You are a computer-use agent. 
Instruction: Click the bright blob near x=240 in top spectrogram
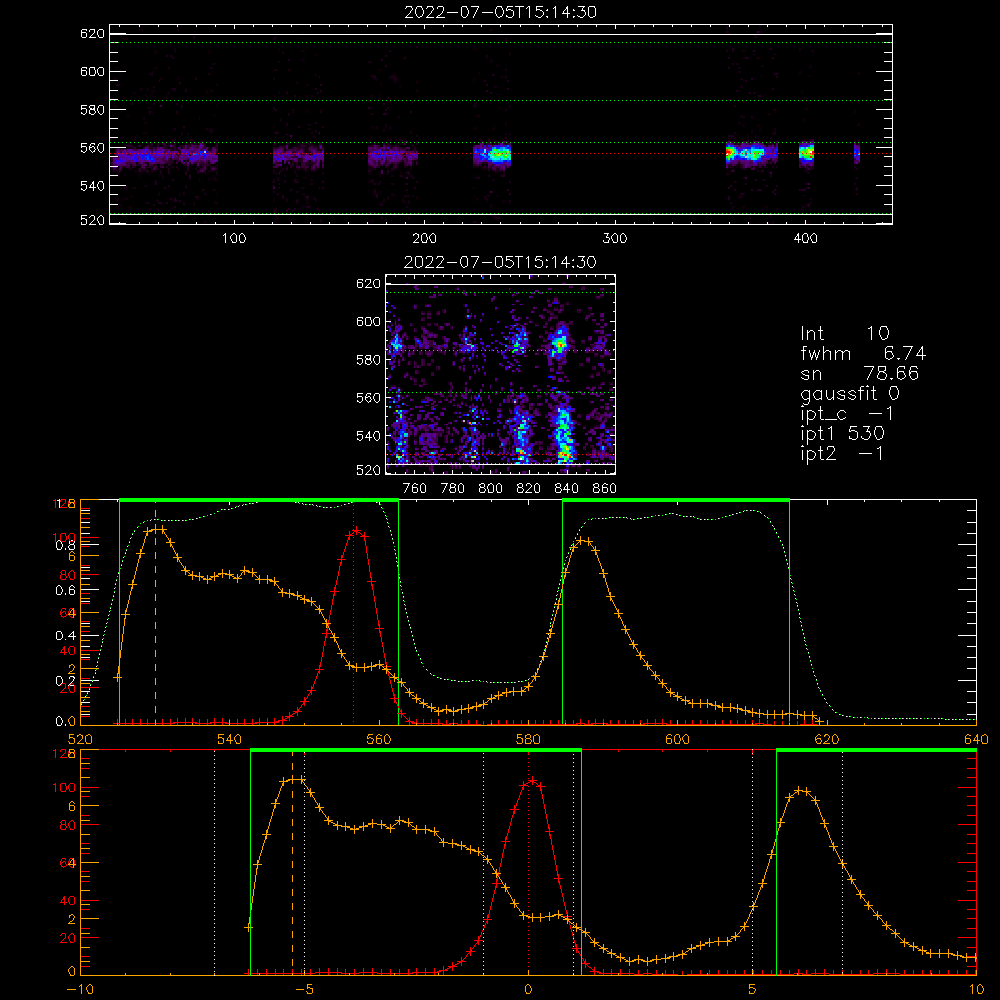(x=497, y=154)
